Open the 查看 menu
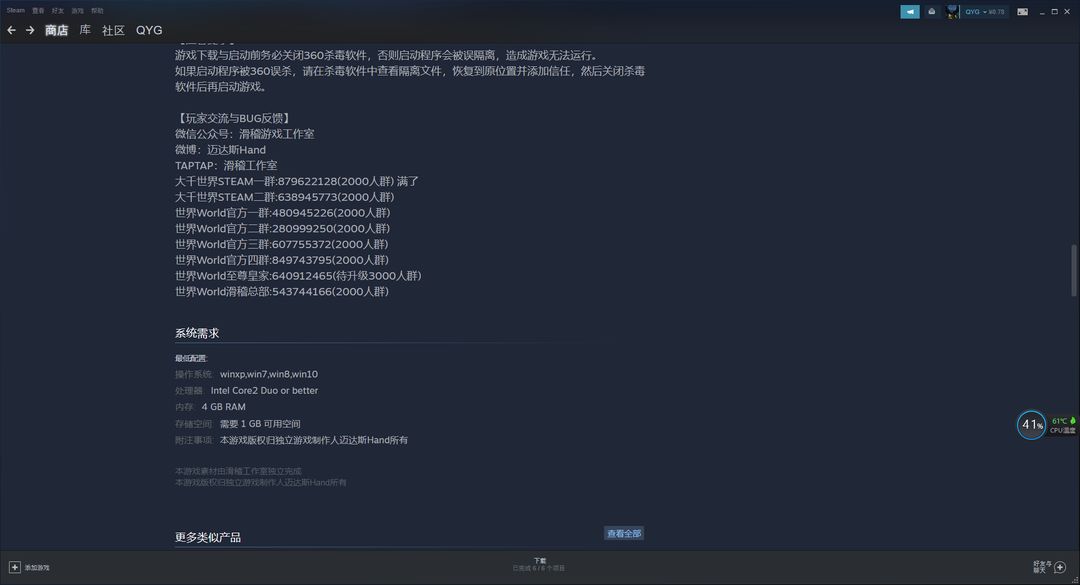 click(x=38, y=10)
